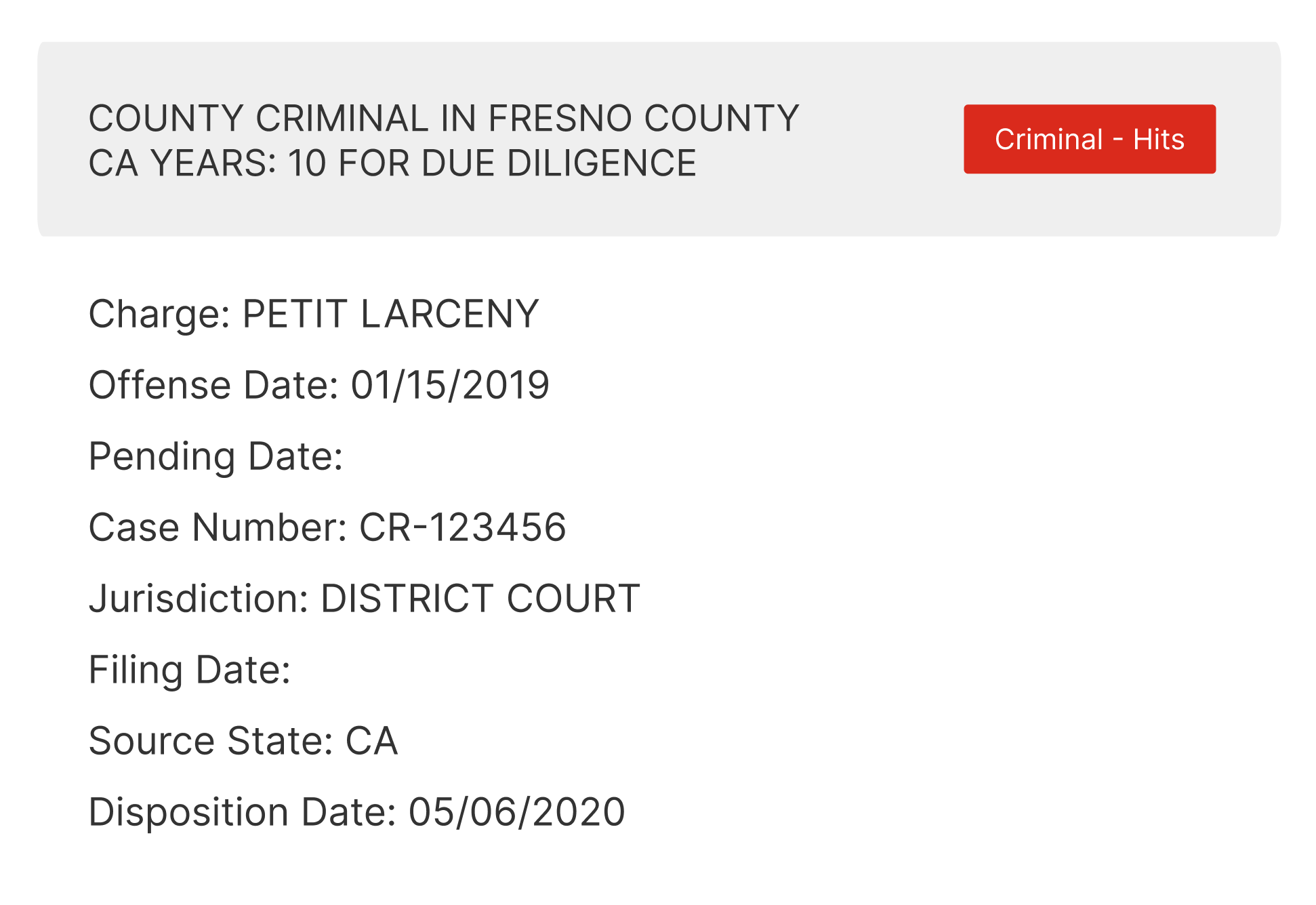Select the 01/15/2019 offense date value
This screenshot has height=905, width=1316.
[x=450, y=385]
